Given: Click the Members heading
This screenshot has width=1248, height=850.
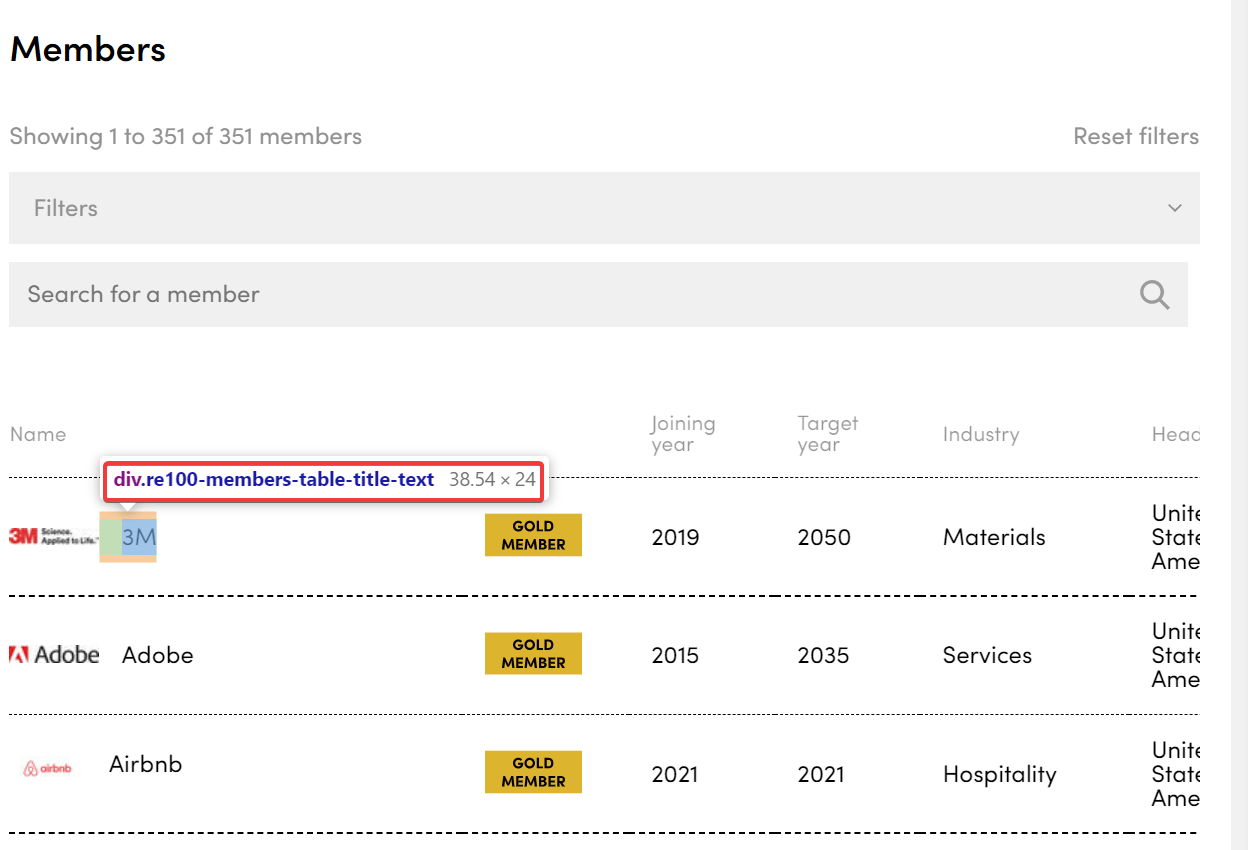Looking at the screenshot, I should (88, 49).
